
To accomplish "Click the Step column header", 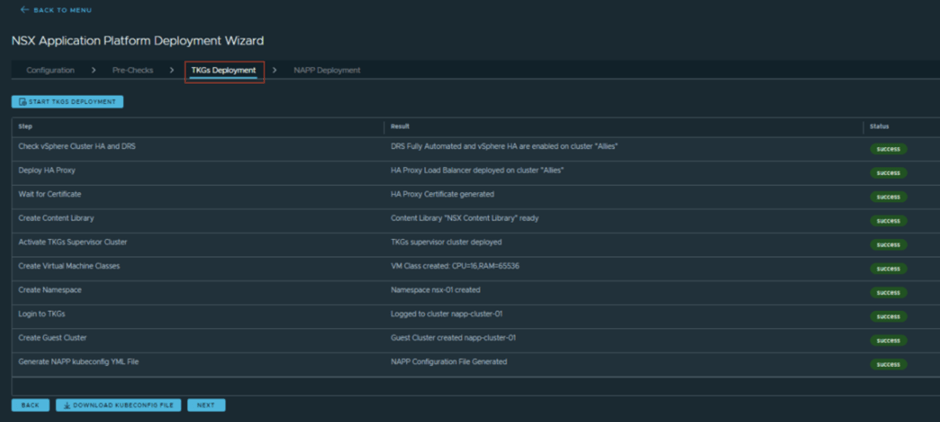I will point(25,127).
